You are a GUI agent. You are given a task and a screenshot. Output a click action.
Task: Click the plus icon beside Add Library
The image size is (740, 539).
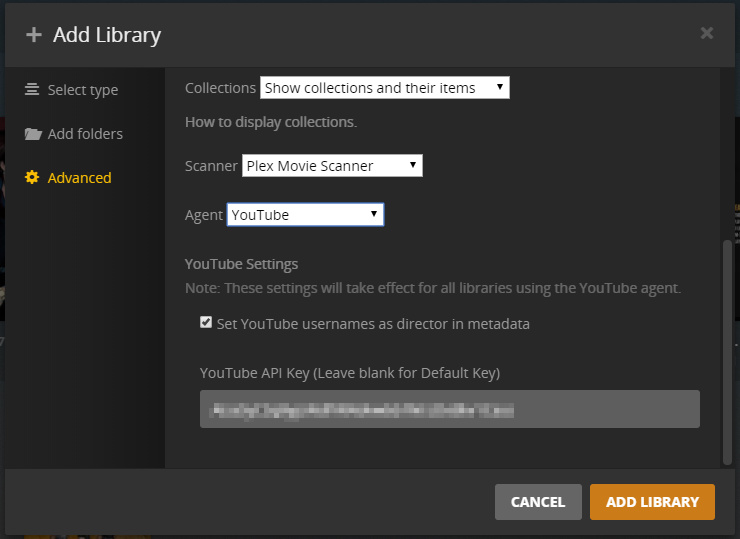coord(34,34)
